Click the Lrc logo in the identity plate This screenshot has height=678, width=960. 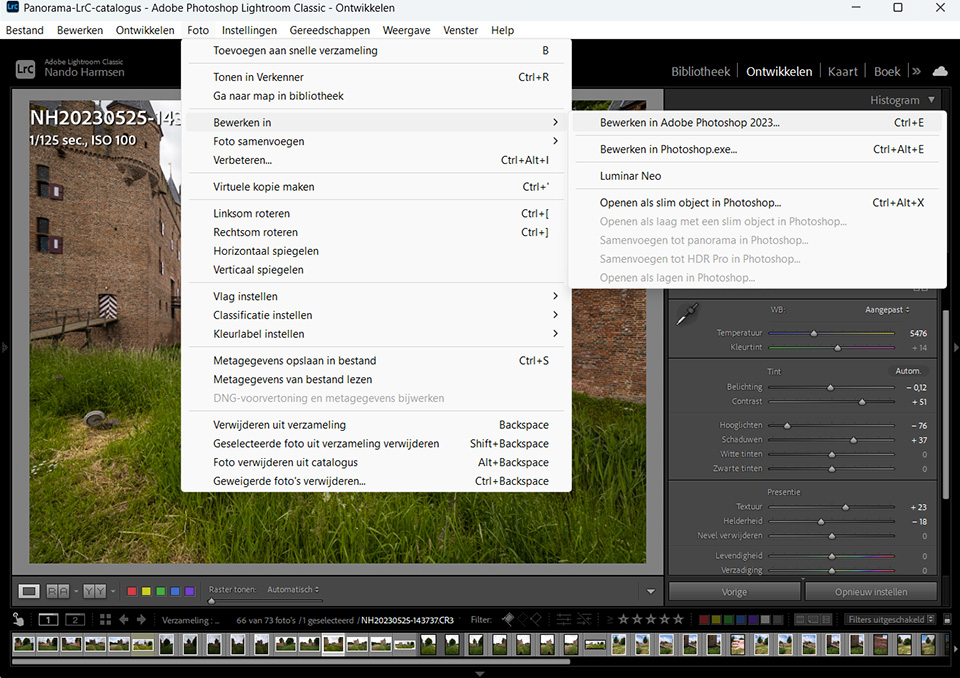(25, 69)
